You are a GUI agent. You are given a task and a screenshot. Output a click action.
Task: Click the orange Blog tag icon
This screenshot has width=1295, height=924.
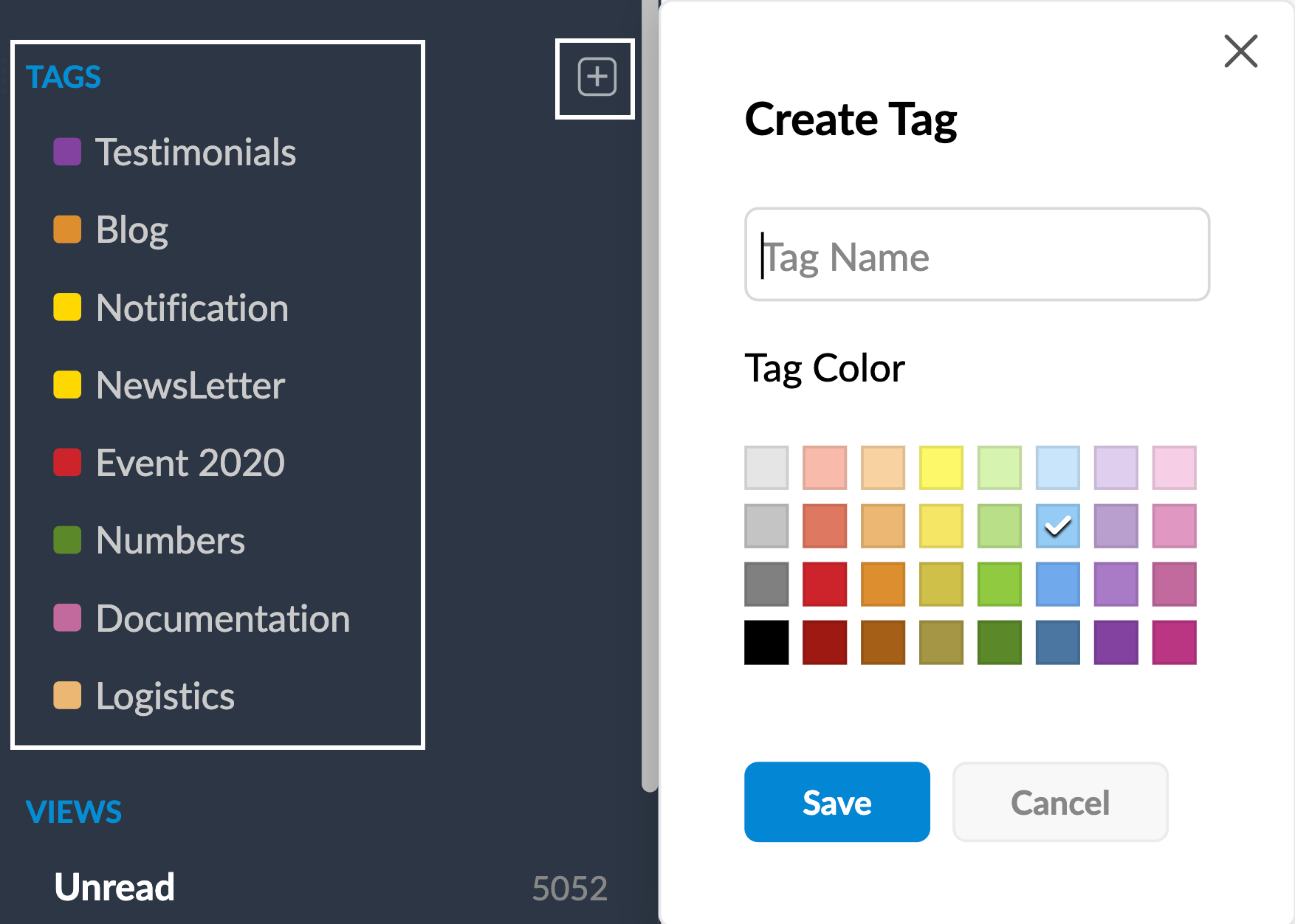pos(67,230)
